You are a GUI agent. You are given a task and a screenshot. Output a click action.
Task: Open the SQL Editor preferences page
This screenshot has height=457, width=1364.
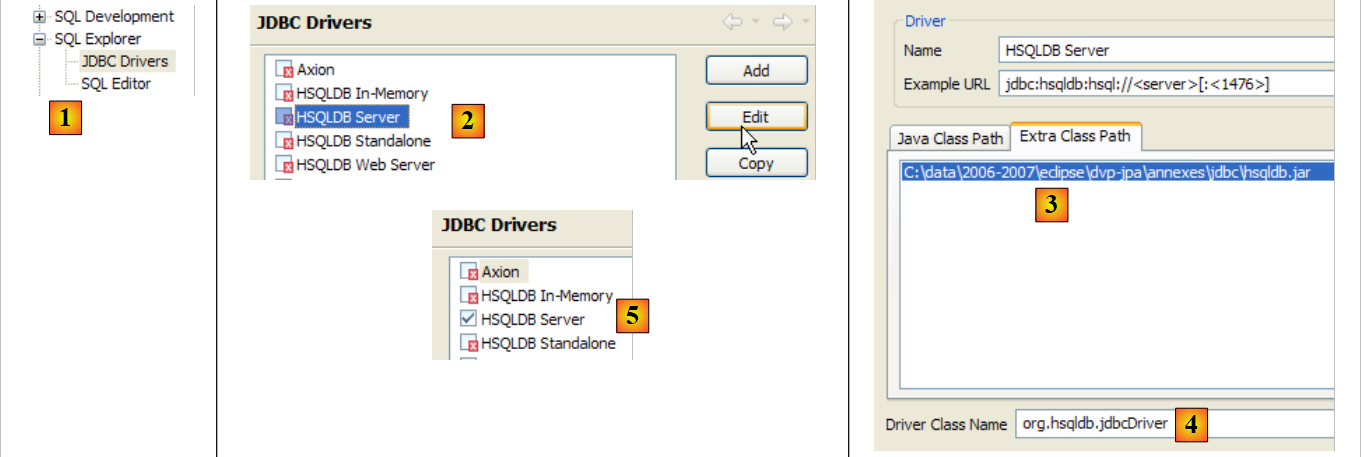116,84
